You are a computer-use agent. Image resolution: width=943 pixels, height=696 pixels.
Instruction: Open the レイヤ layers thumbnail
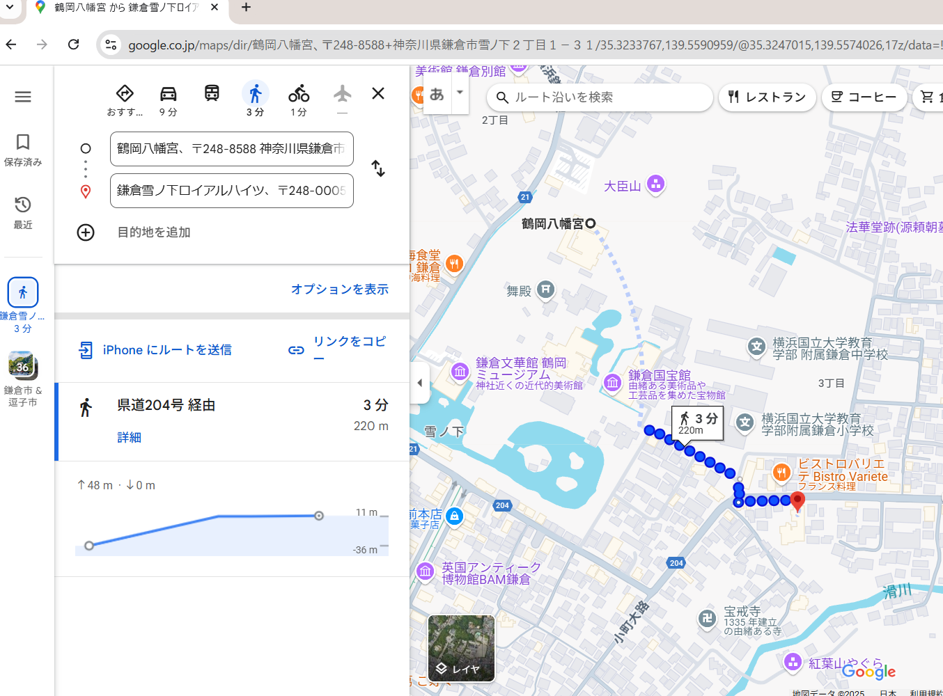(461, 648)
